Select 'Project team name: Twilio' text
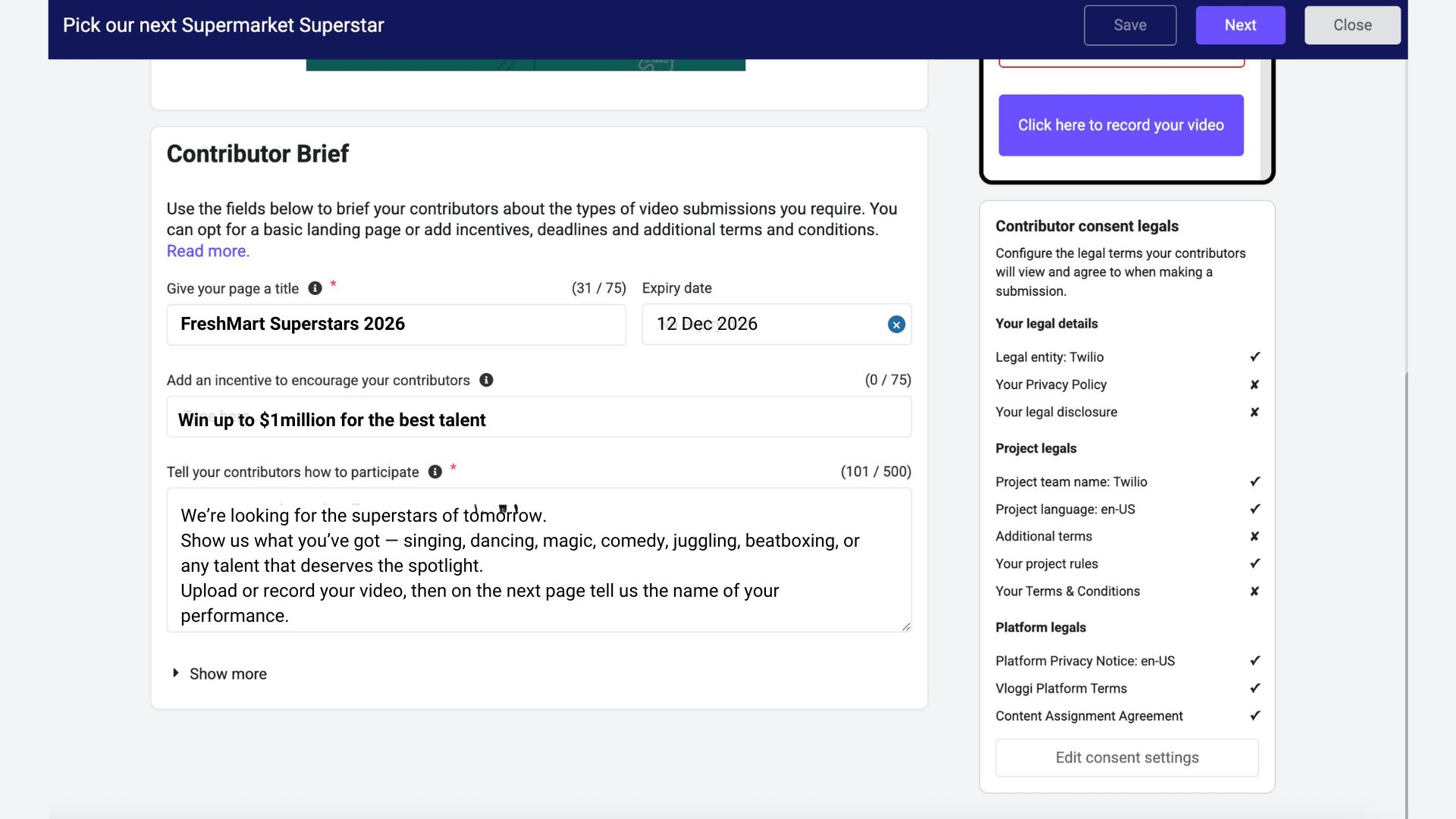This screenshot has width=1456, height=819. 1072,482
